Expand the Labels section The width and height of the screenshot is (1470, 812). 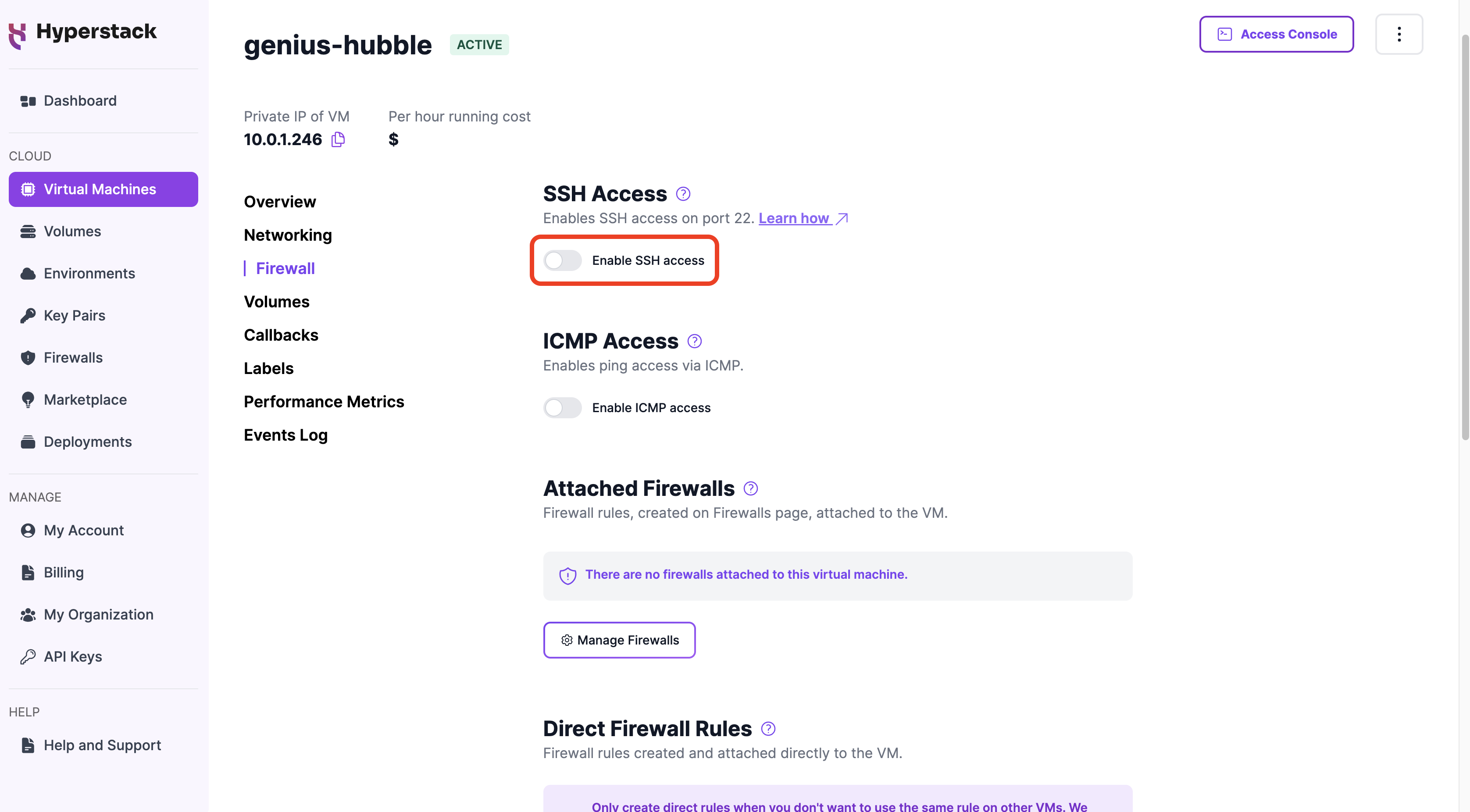[269, 368]
